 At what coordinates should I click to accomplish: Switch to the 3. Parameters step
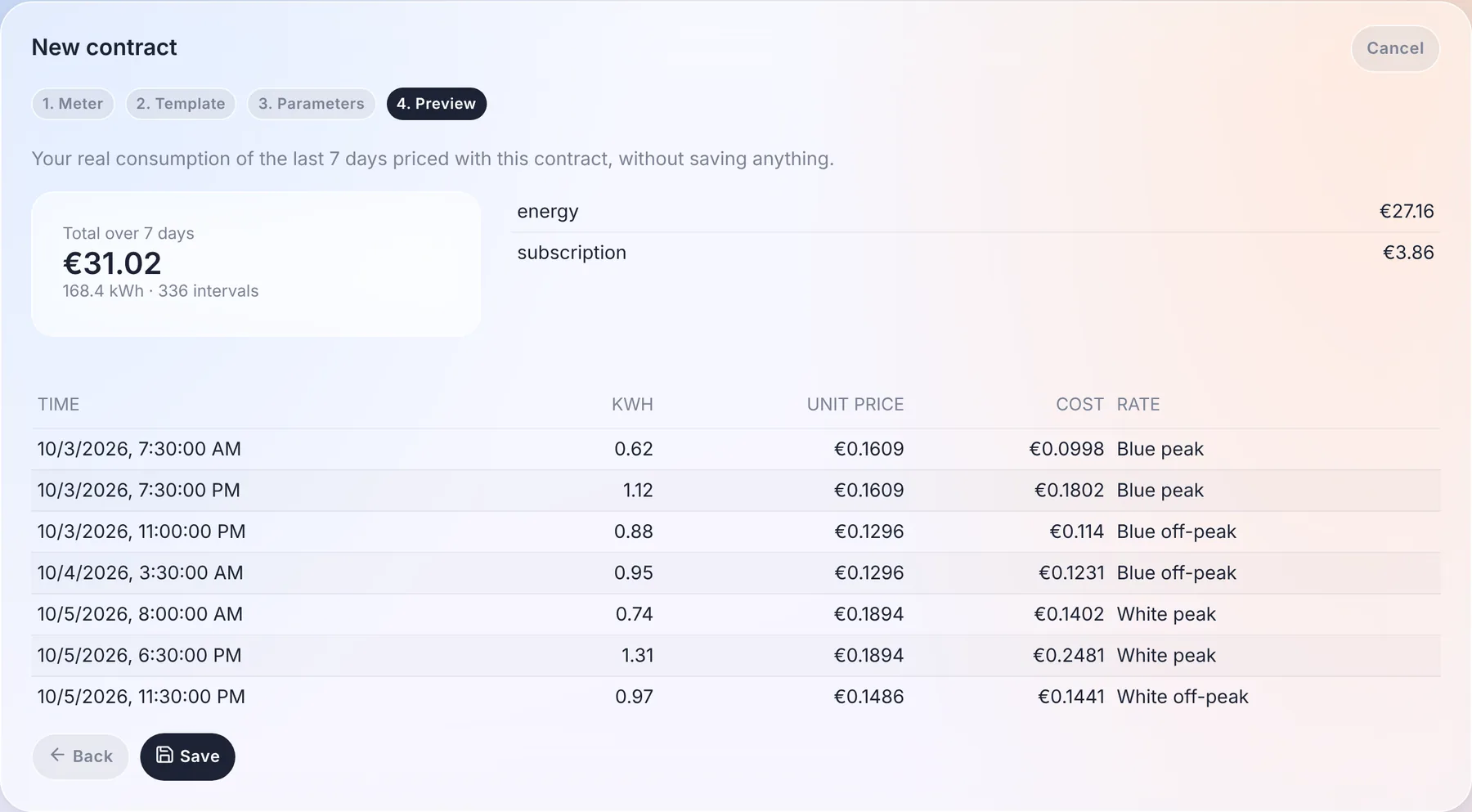[x=312, y=104]
